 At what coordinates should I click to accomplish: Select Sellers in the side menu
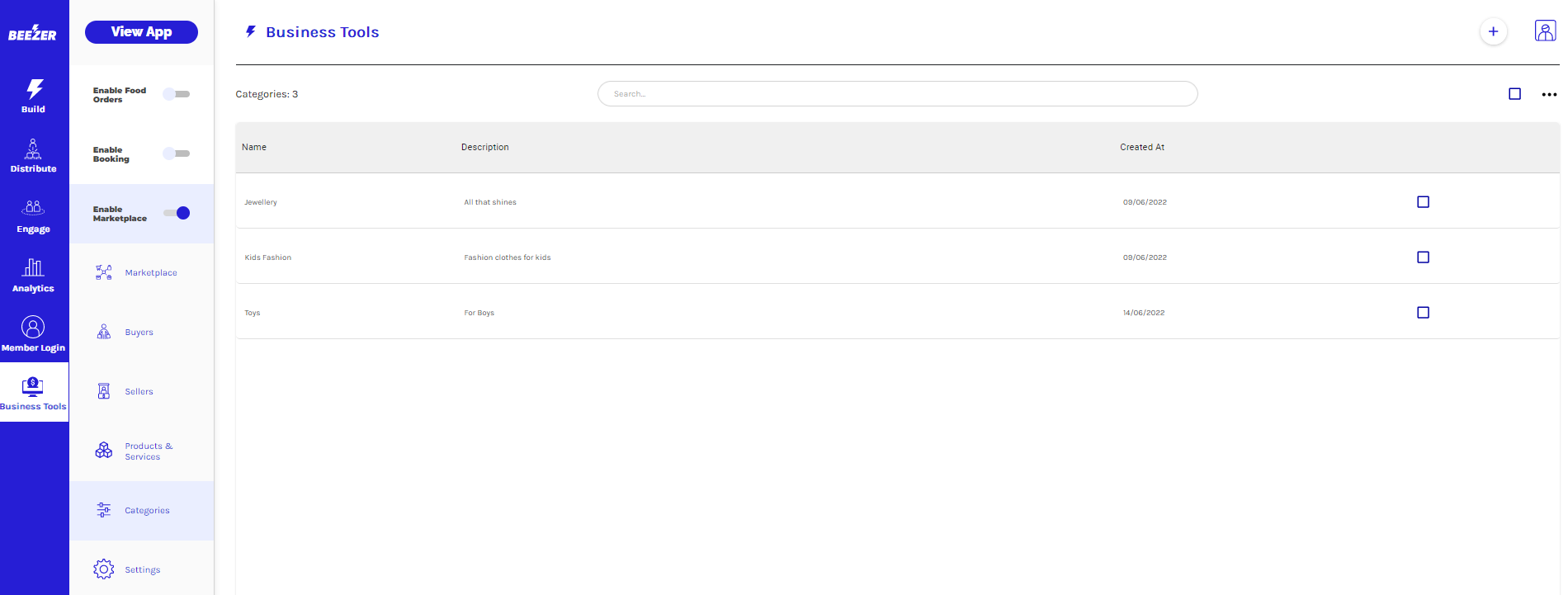point(139,392)
